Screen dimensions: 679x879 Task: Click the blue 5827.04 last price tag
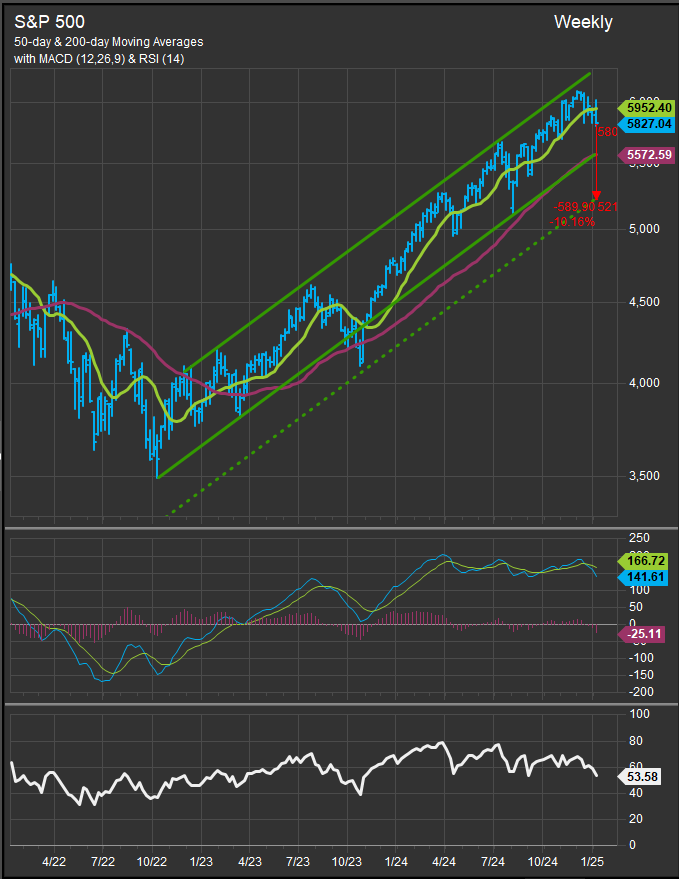pos(646,124)
